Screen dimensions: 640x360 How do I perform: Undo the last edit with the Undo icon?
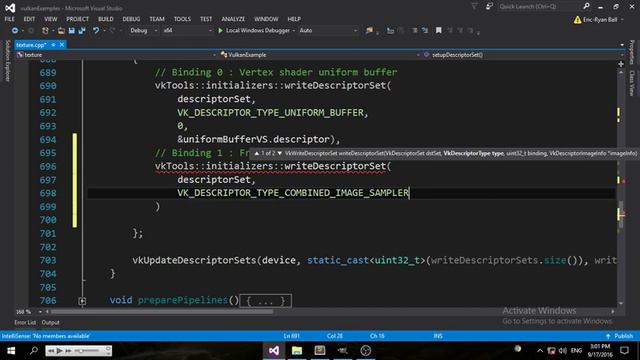point(96,31)
